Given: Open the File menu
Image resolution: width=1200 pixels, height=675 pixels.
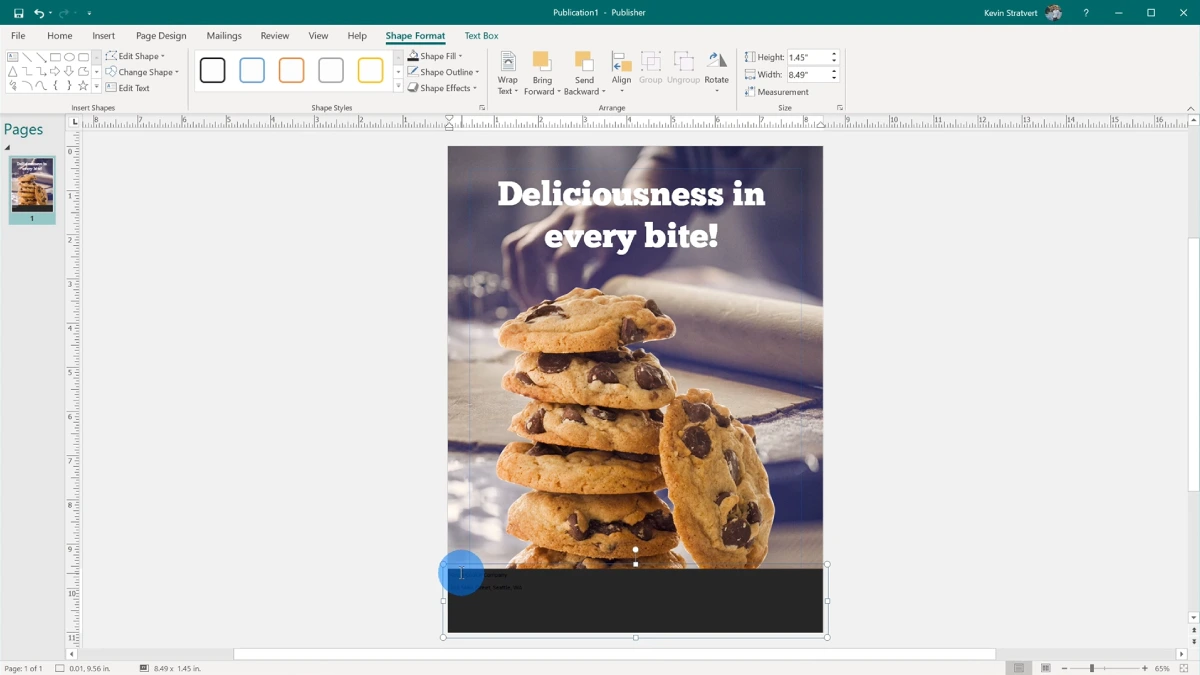Looking at the screenshot, I should pyautogui.click(x=18, y=35).
